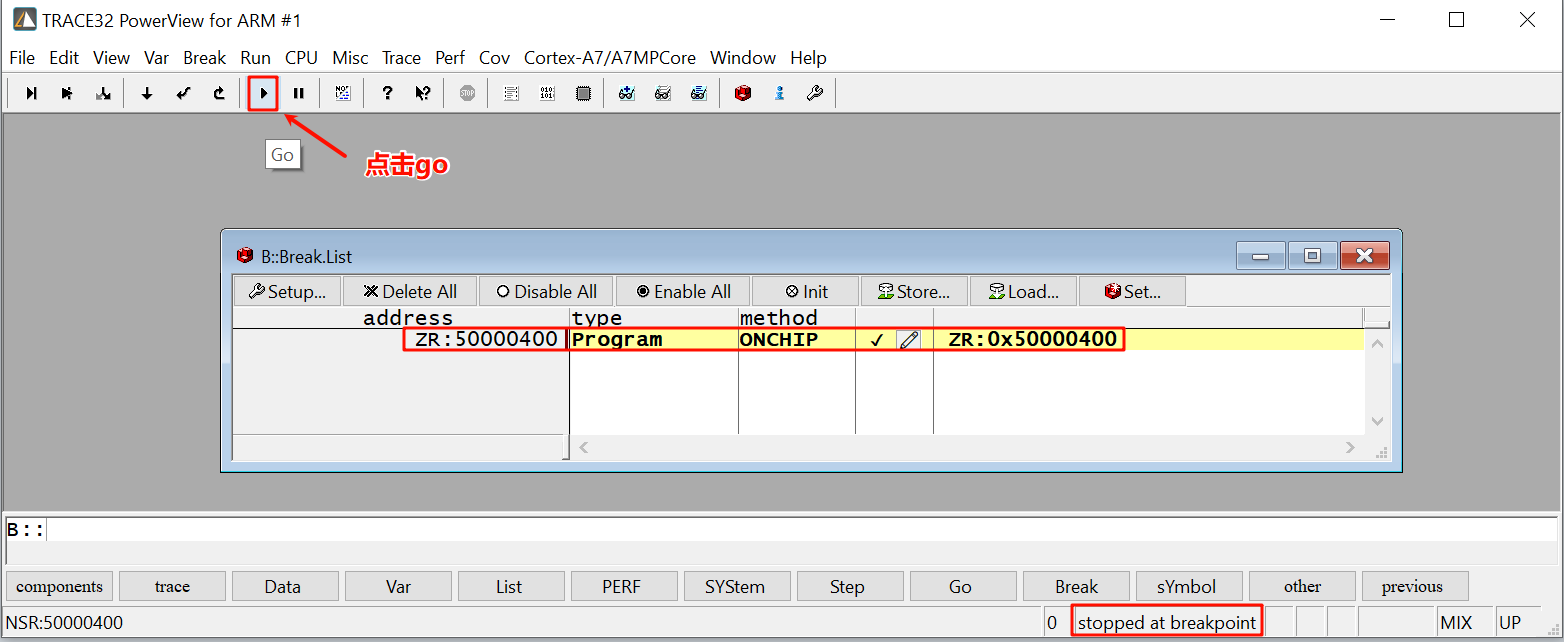1564x642 pixels.
Task: Click the Set... breakpoint button
Action: pyautogui.click(x=1132, y=292)
